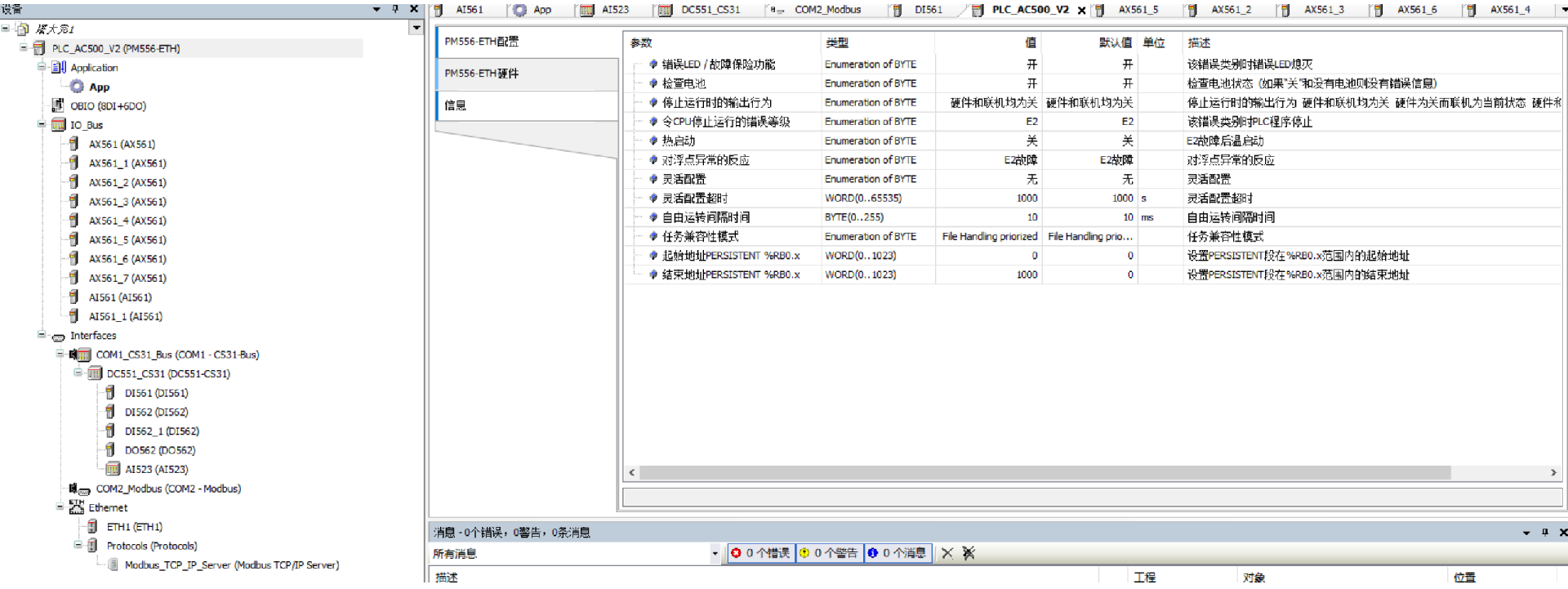
Task: Open the 信息 side tab
Action: click(527, 105)
